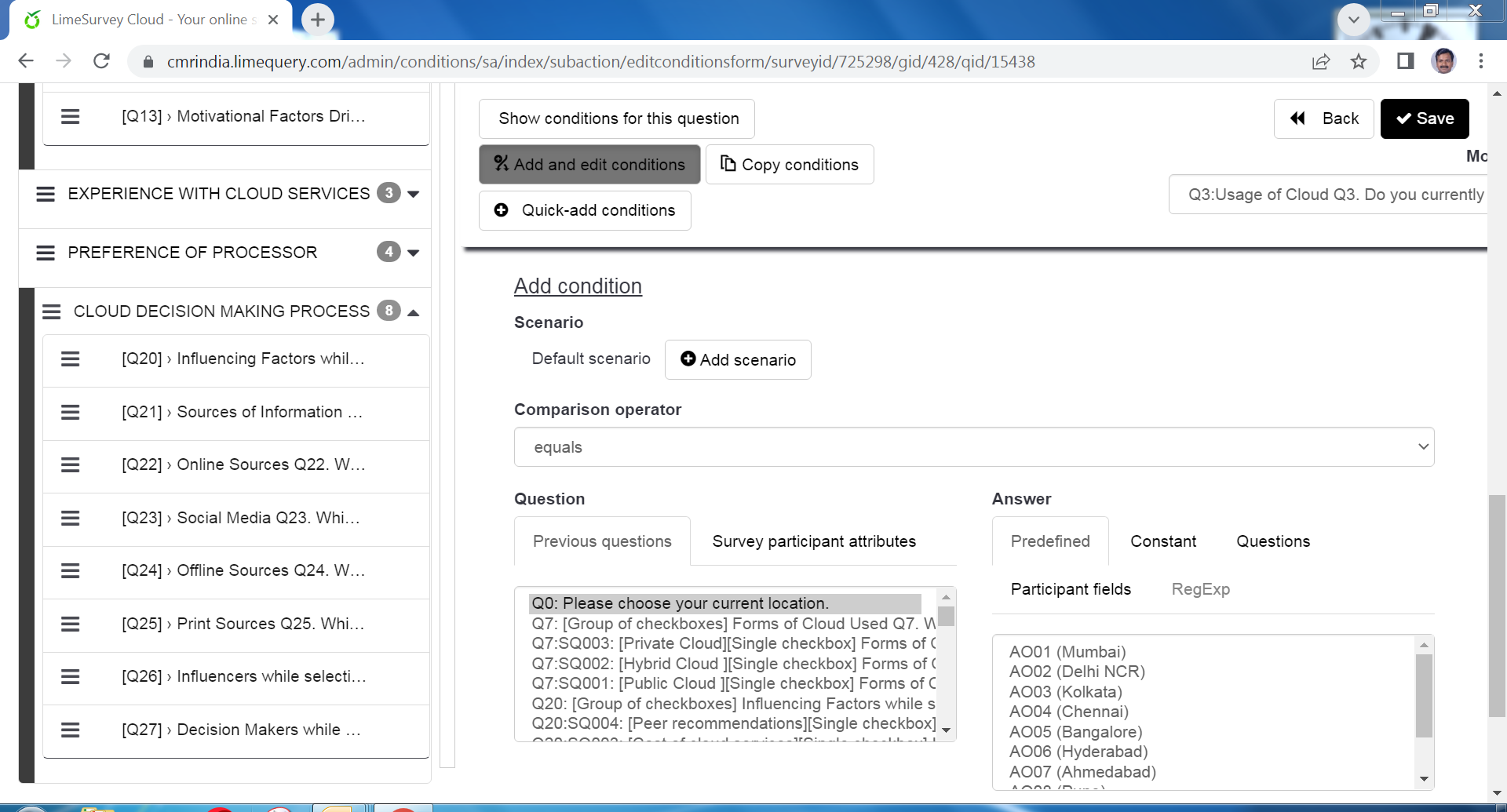
Task: Click the Add scenario button
Action: [x=738, y=360]
